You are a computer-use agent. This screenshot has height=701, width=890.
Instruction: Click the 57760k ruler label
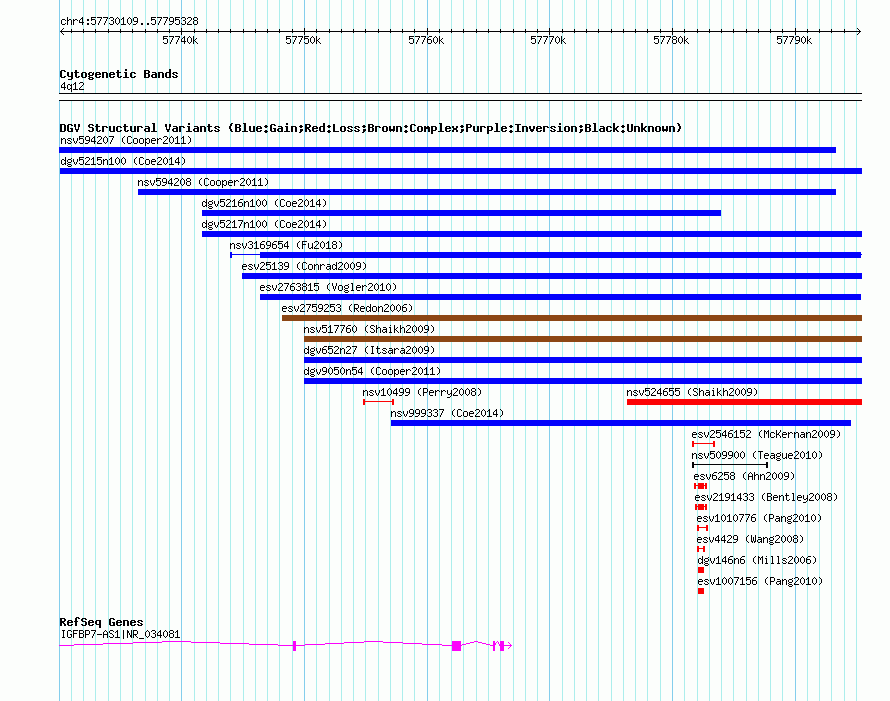[x=426, y=40]
